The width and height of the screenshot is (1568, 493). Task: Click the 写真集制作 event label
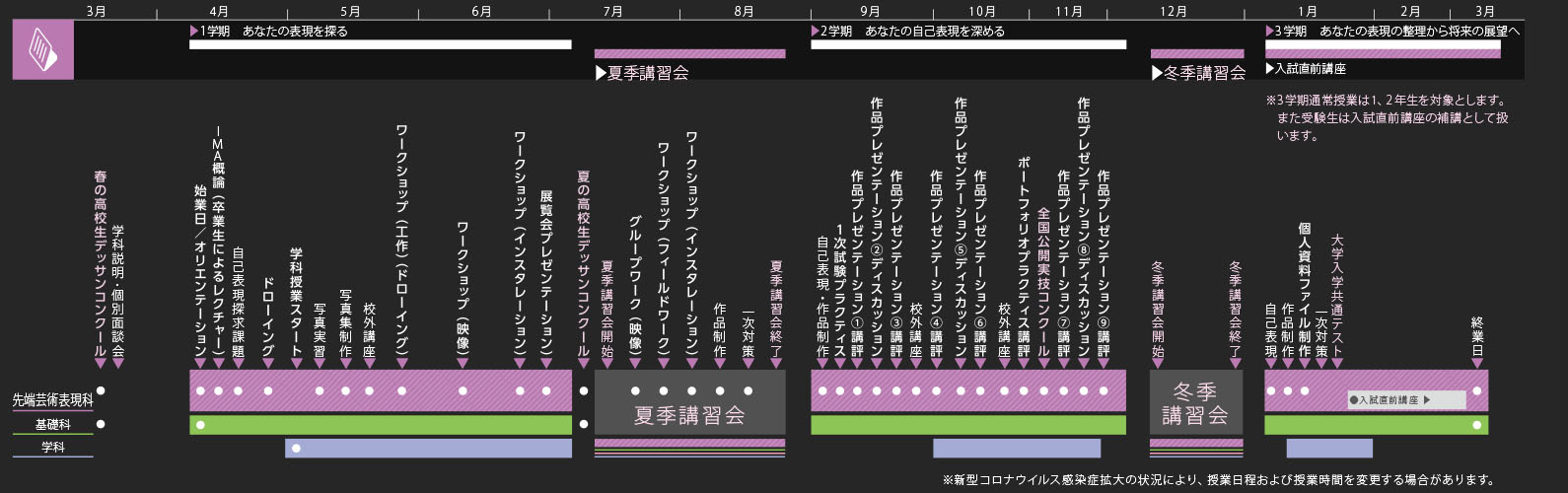tap(345, 324)
